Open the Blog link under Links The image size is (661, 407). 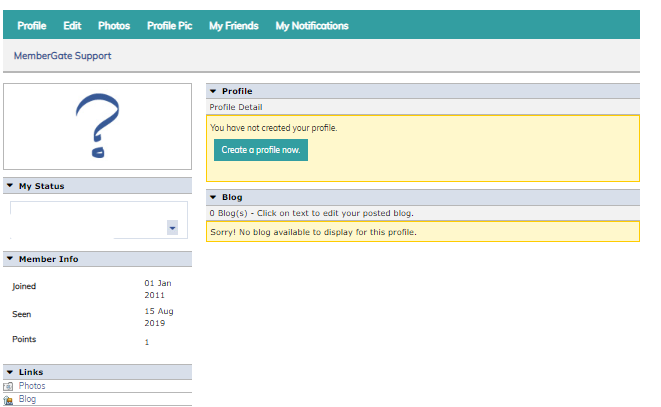[27, 399]
